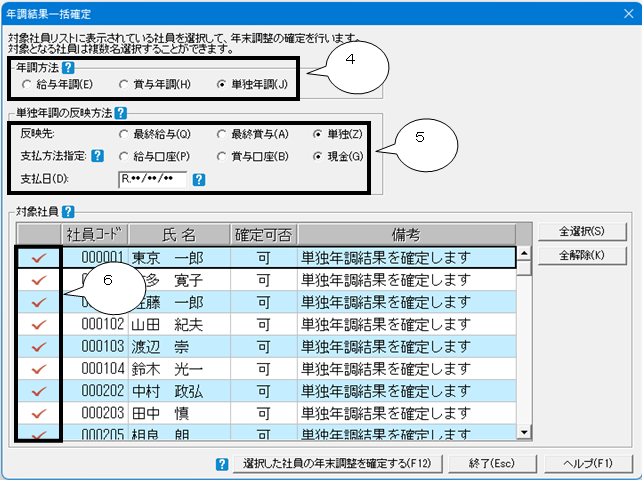This screenshot has width=643, height=481.
Task: Select 賞与年調(H) radio button
Action: (x=155, y=84)
